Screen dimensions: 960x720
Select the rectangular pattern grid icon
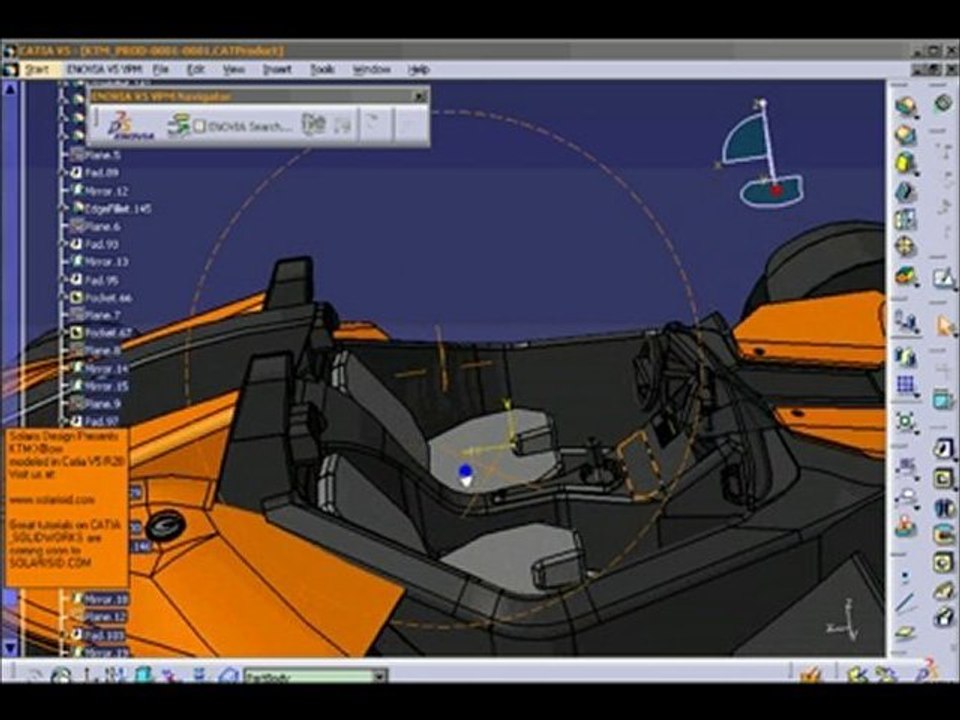[x=906, y=385]
